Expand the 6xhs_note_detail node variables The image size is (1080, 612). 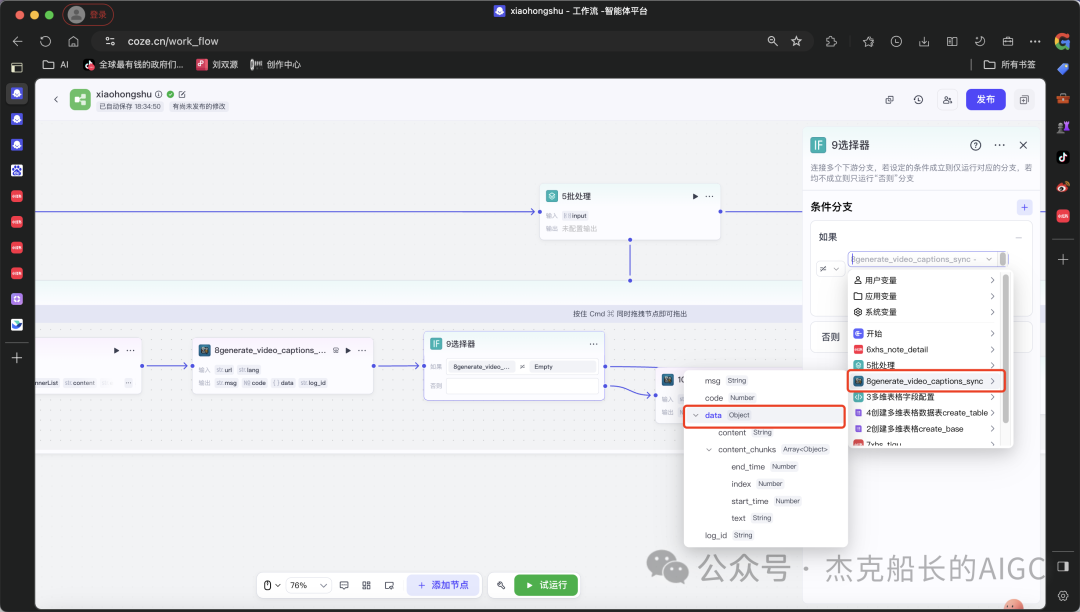coord(924,349)
